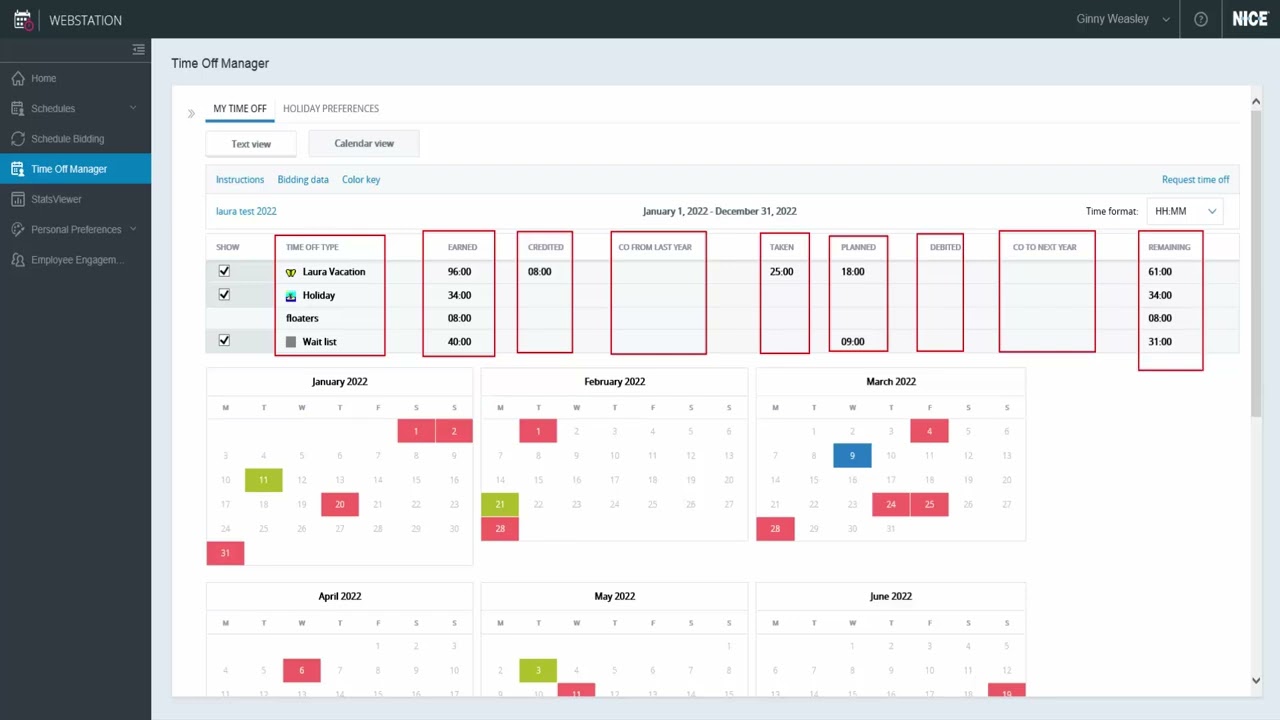
Task: Select red March 24 day
Action: coord(891,504)
